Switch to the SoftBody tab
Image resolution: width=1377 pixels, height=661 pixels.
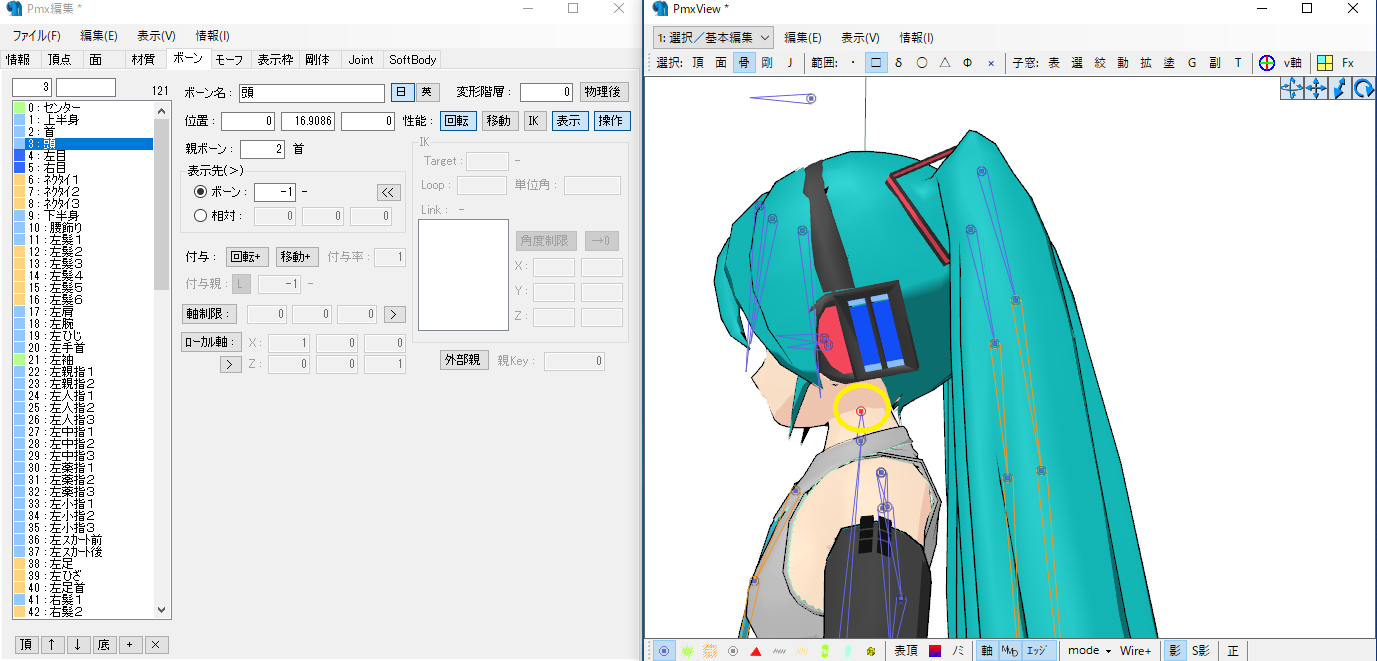(412, 60)
